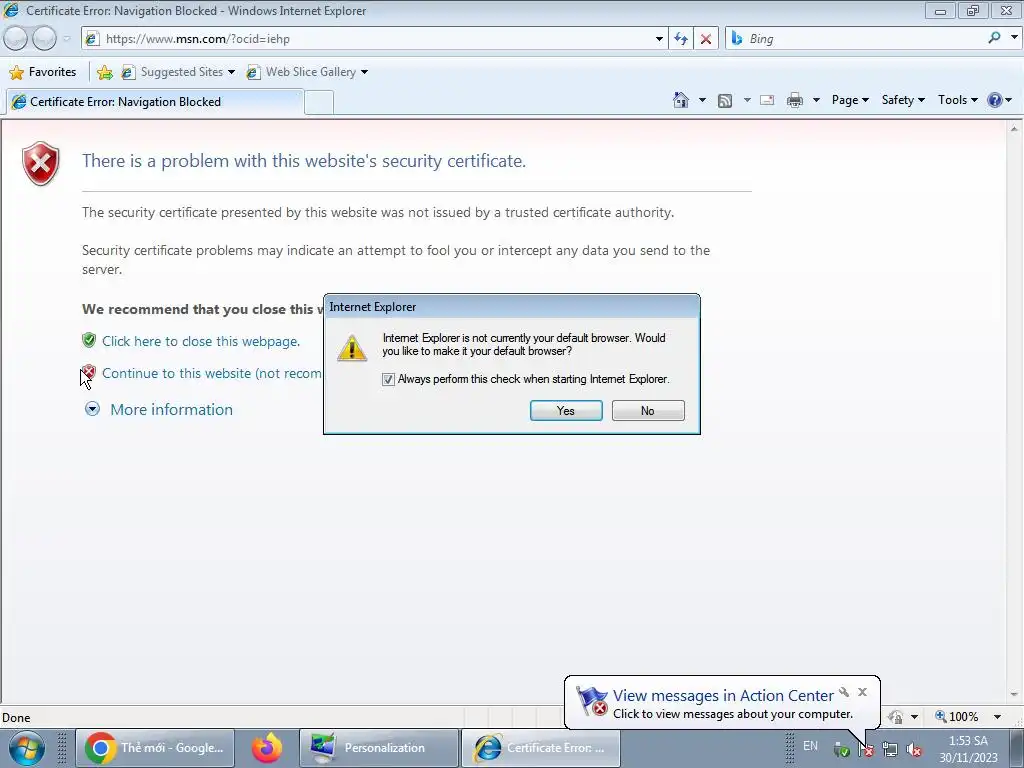Click the Back navigation button
Viewport: 1024px width, 768px height.
pos(16,39)
